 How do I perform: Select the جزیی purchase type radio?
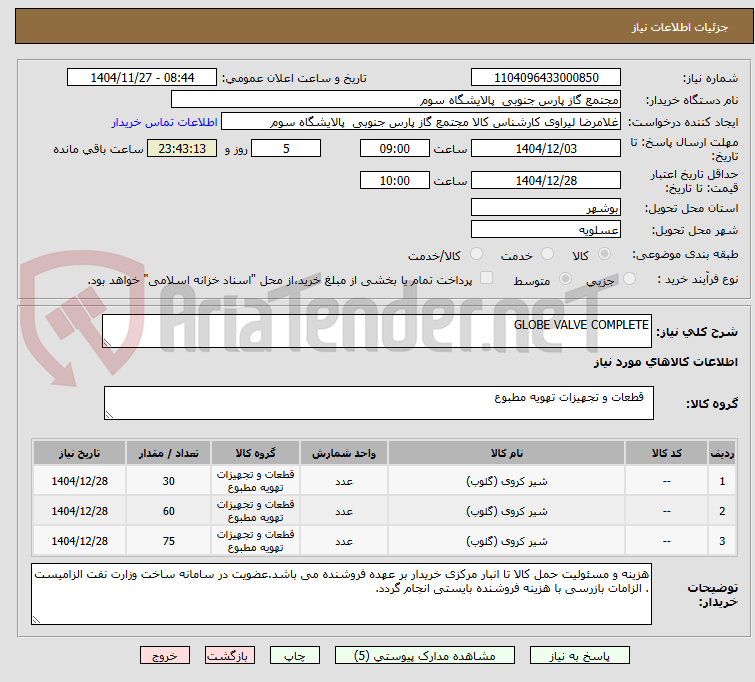(x=629, y=279)
